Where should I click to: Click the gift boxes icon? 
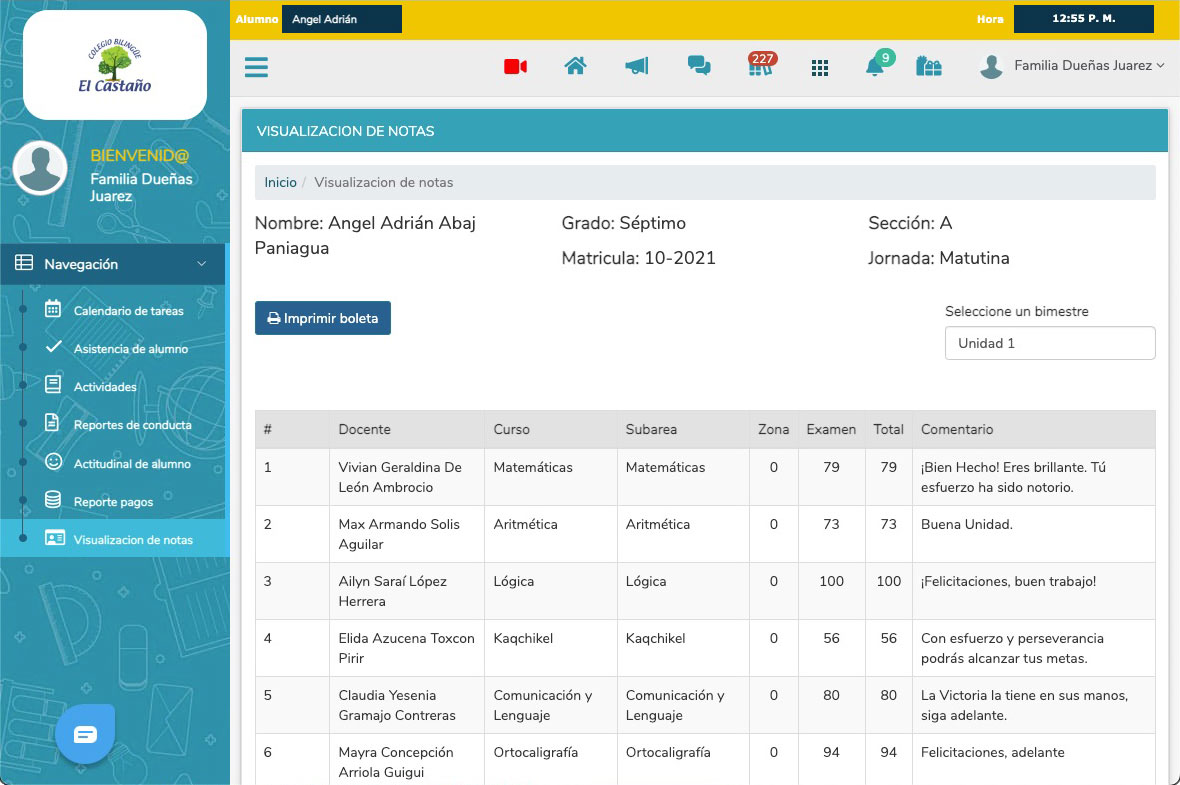[929, 66]
